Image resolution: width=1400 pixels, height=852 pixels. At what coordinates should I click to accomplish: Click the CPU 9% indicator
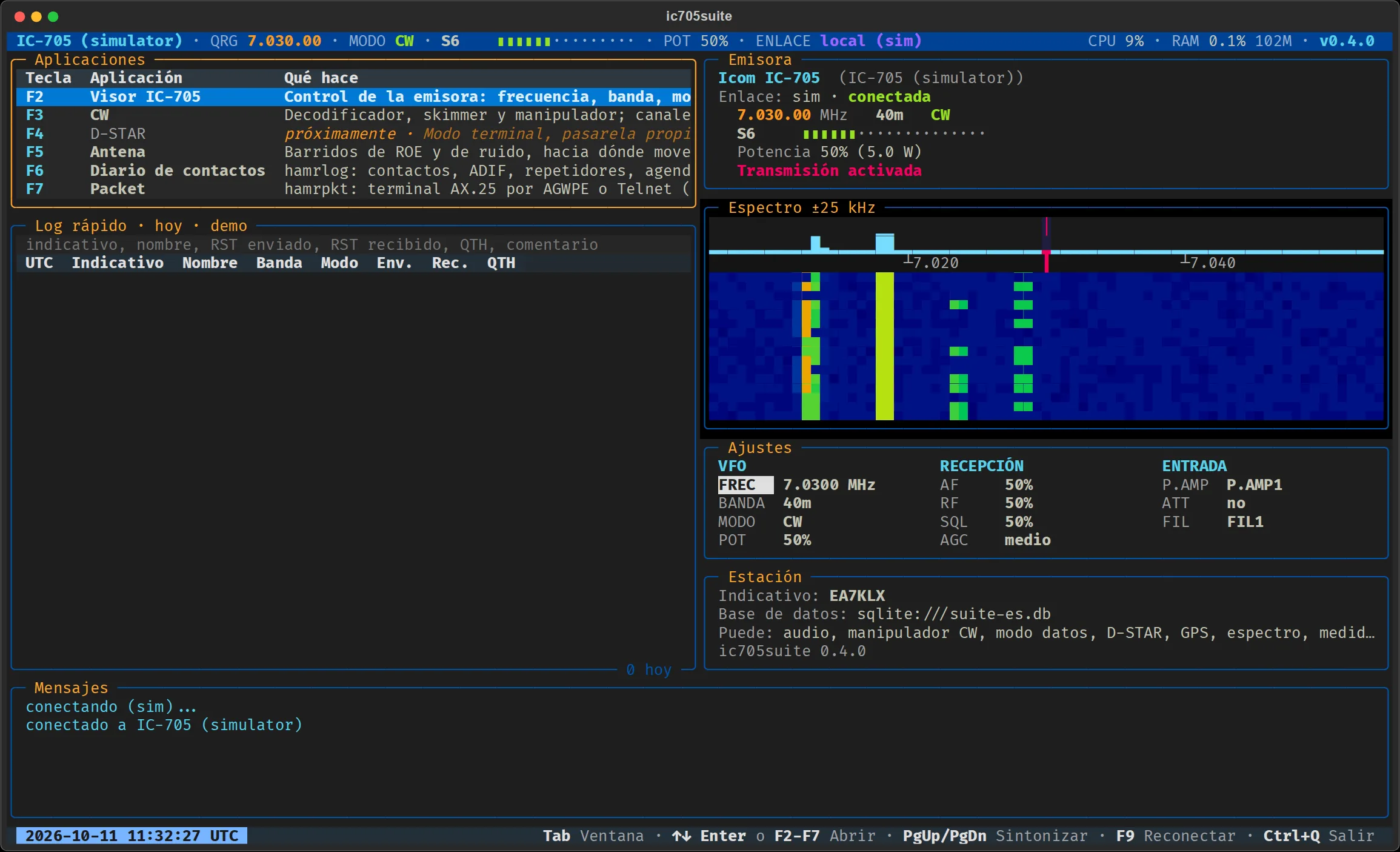tap(1116, 41)
